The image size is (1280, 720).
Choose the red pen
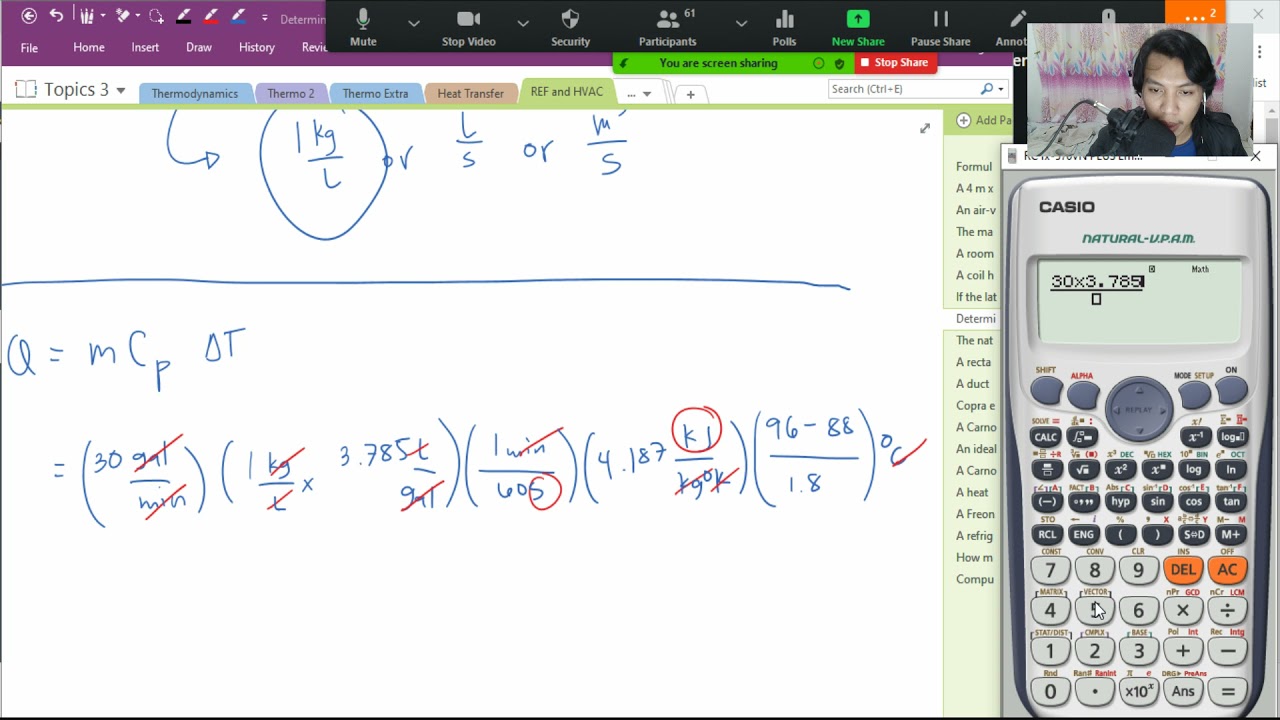211,16
